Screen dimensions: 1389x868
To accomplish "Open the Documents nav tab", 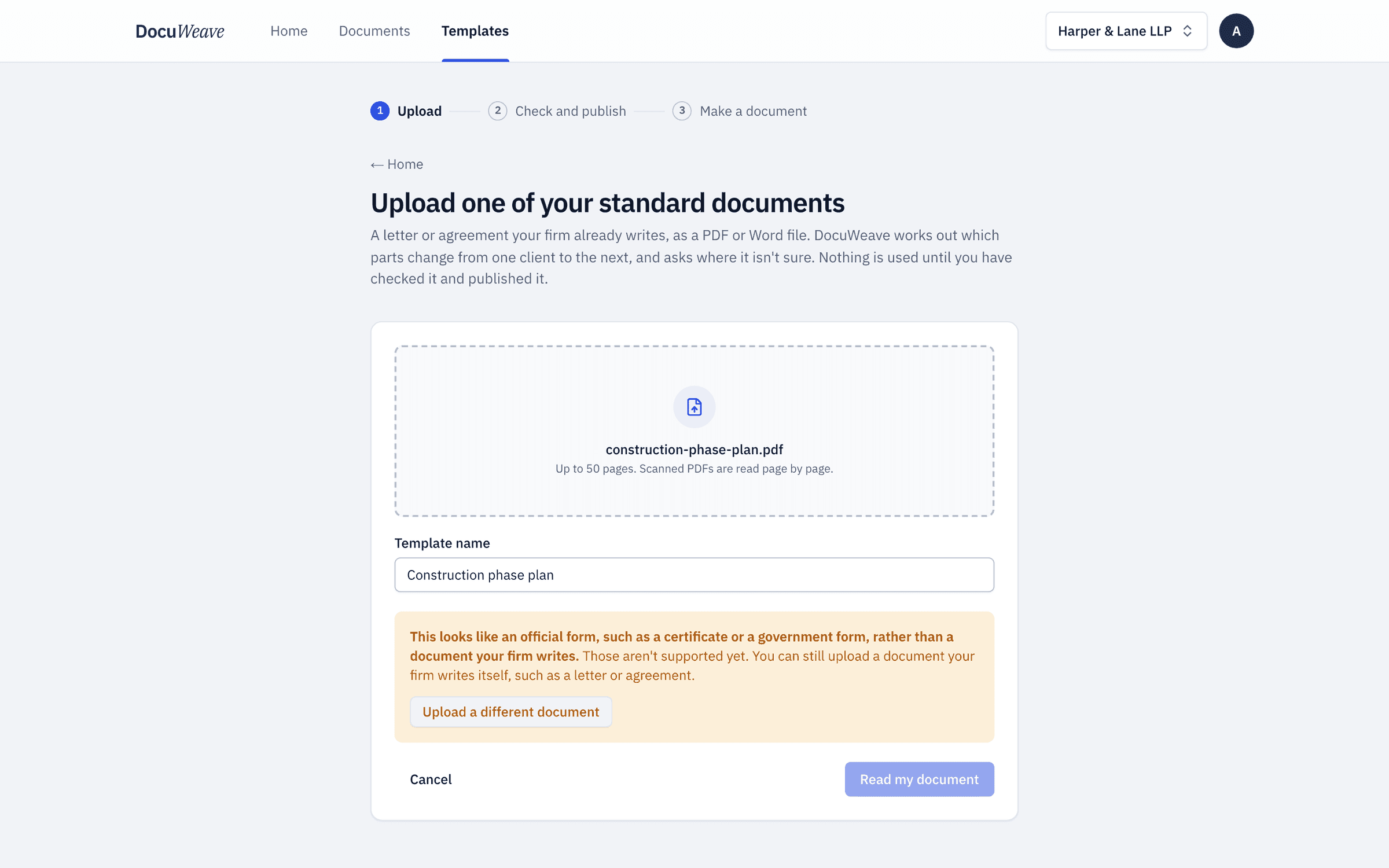I will coord(374,31).
